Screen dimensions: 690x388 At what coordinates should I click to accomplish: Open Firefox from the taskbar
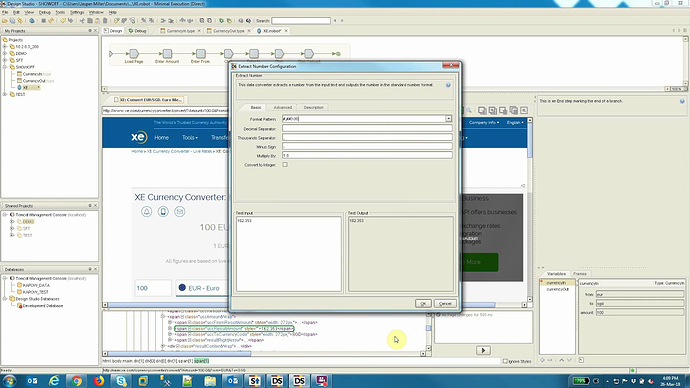click(99, 381)
